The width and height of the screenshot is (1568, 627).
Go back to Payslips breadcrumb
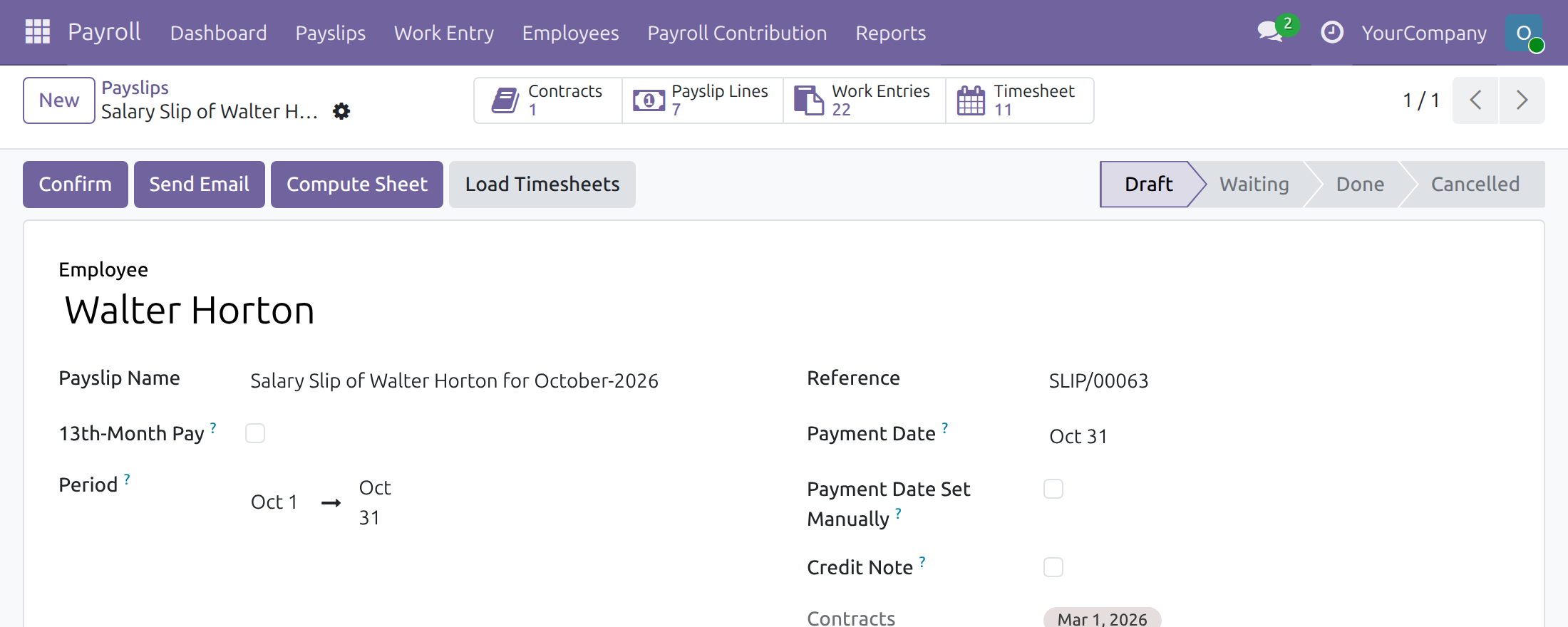(135, 88)
